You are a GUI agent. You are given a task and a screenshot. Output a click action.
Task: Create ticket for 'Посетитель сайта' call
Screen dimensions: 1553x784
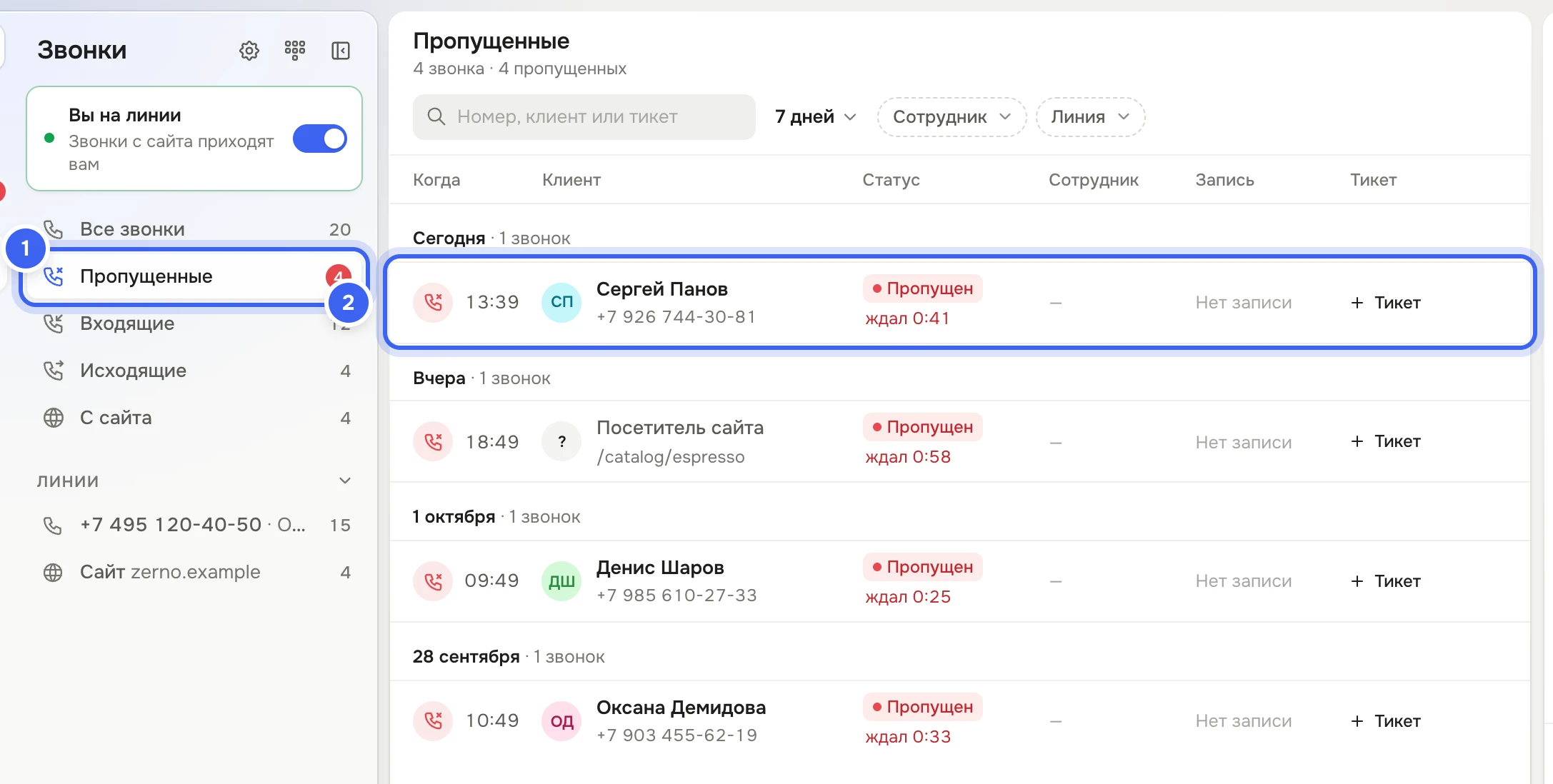point(1386,441)
